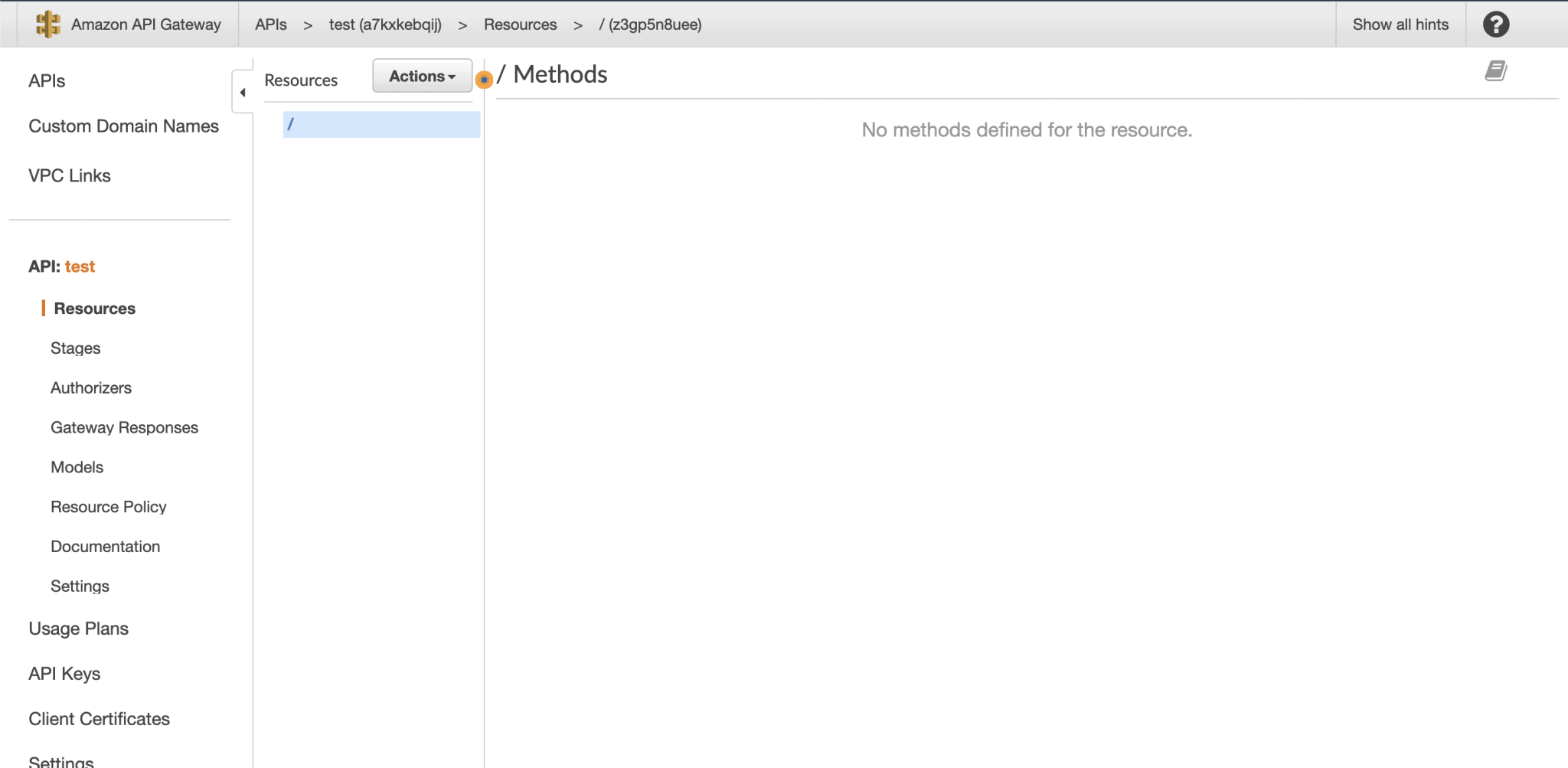Open the help question mark icon
This screenshot has height=768, width=1568.
click(x=1495, y=24)
